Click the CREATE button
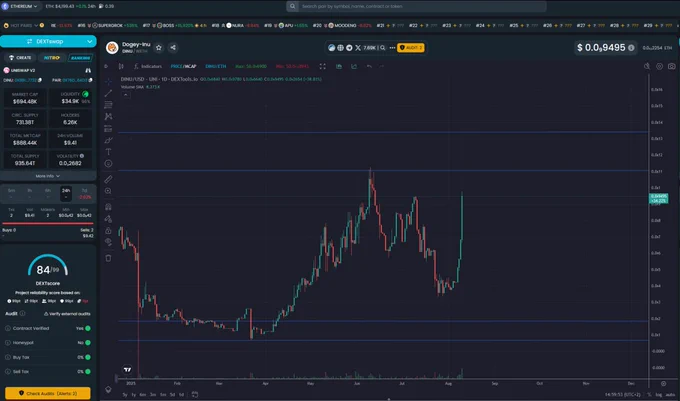Screen dimensions: 680x401 coord(20,58)
